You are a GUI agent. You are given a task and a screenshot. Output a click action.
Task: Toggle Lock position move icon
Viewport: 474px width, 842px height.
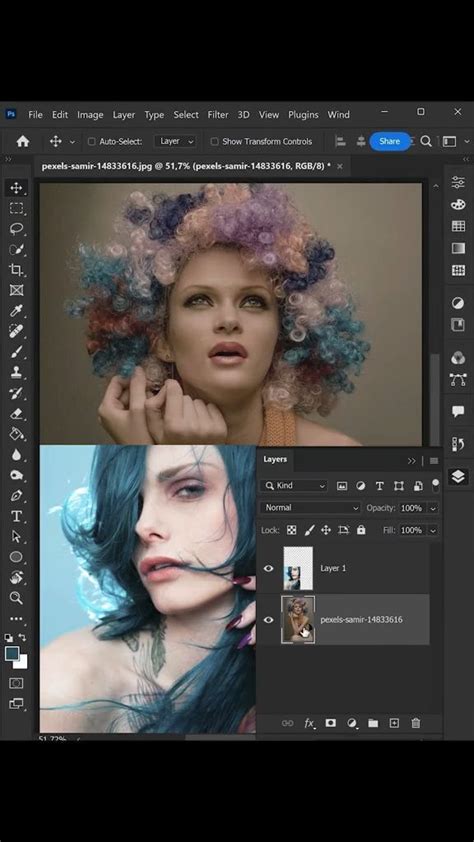pyautogui.click(x=326, y=530)
